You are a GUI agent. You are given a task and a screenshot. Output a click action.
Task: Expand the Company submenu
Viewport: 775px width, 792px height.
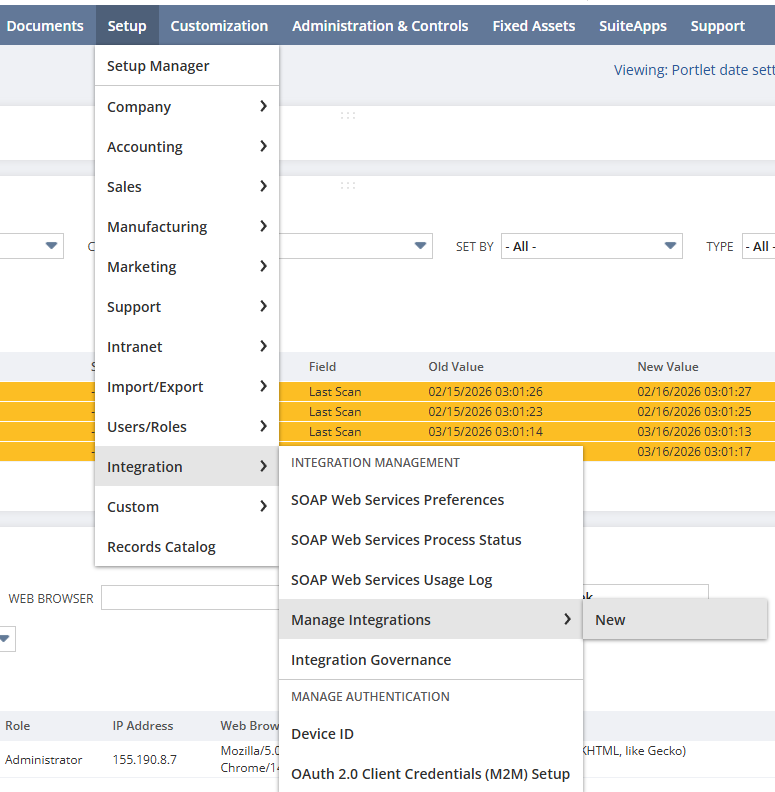(187, 107)
